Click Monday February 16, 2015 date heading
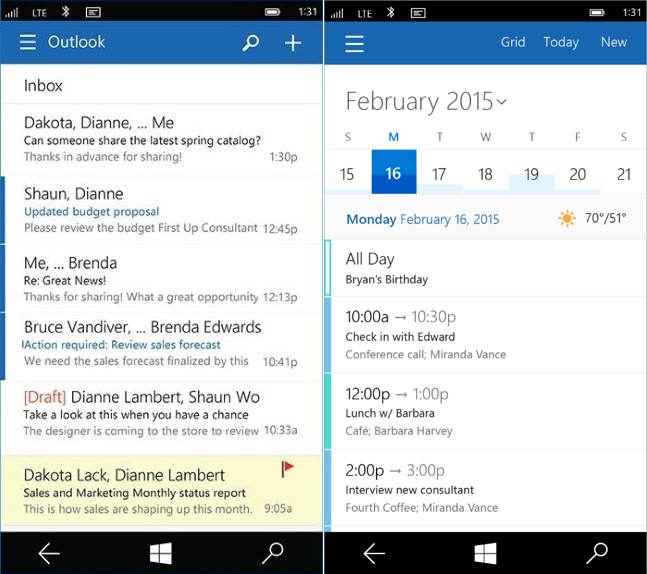The height and width of the screenshot is (574, 647). point(423,219)
